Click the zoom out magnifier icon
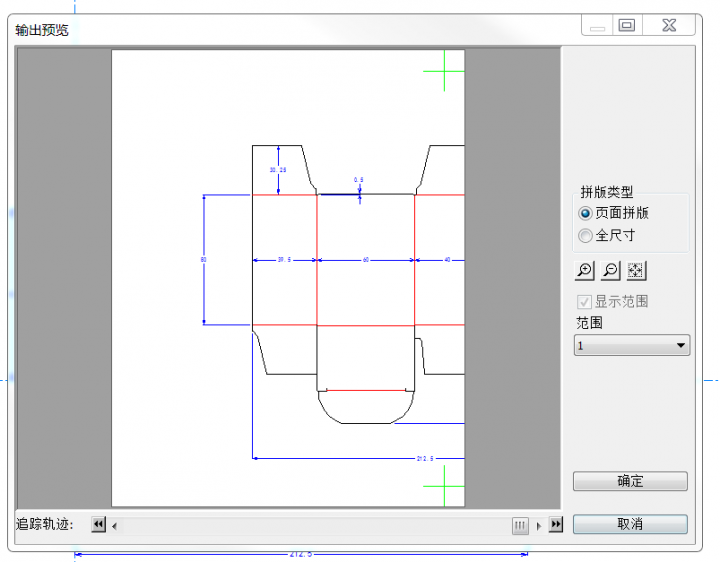This screenshot has height=562, width=720. click(610, 271)
